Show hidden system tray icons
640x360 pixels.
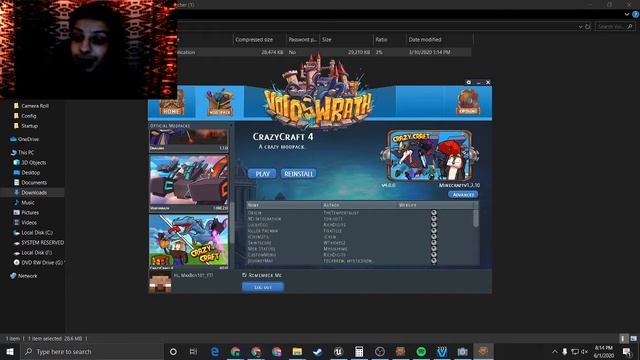click(554, 351)
